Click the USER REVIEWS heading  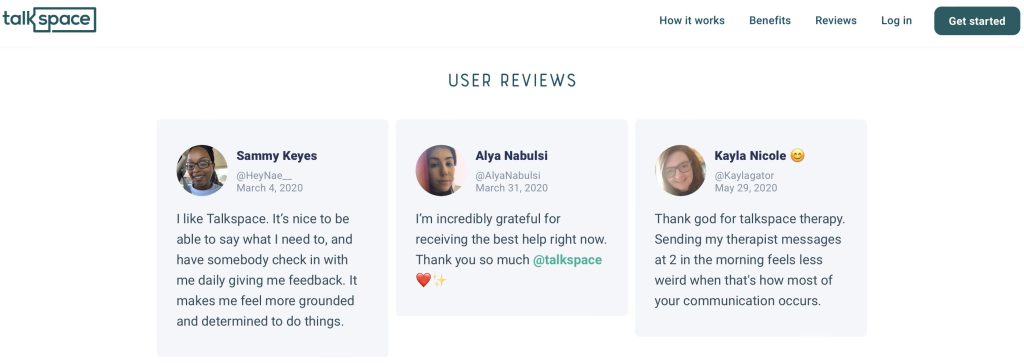coord(513,80)
